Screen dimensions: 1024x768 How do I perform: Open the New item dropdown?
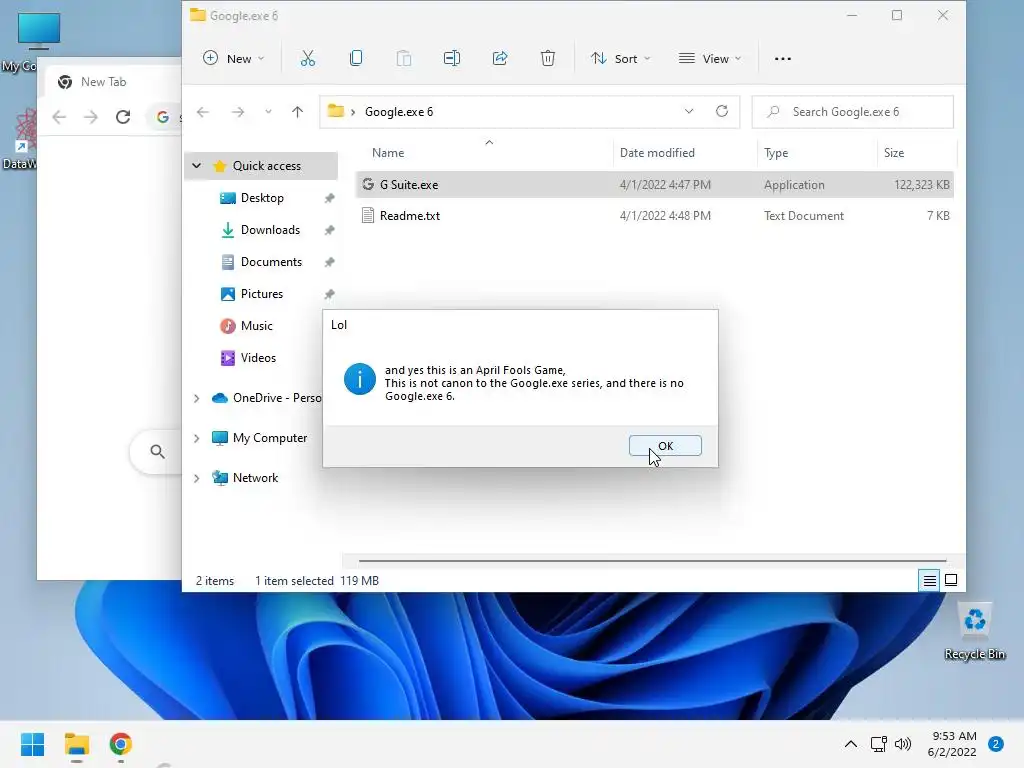(234, 59)
